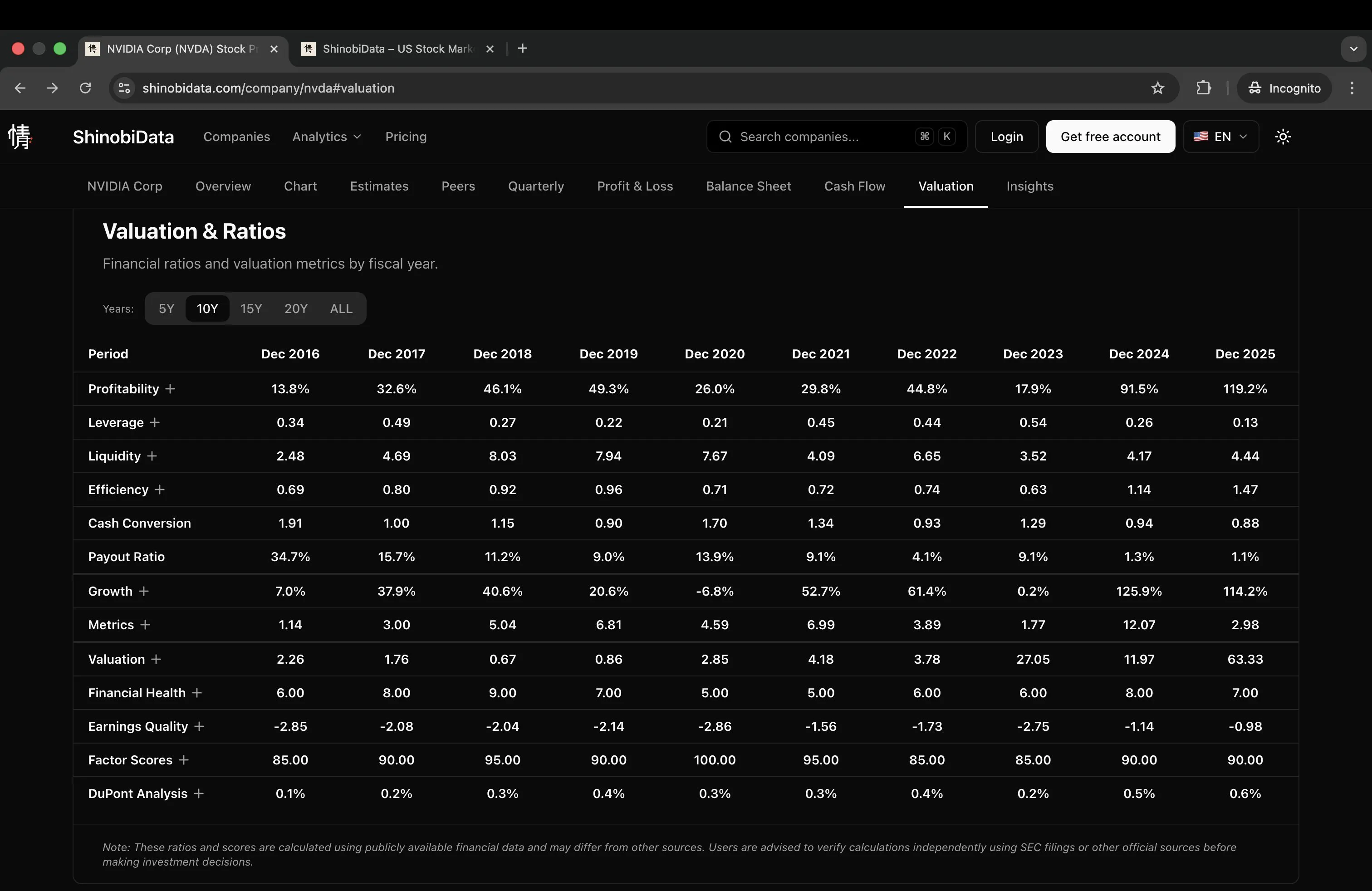Viewport: 1372px width, 891px height.
Task: Switch to the Peers tab
Action: coord(458,186)
